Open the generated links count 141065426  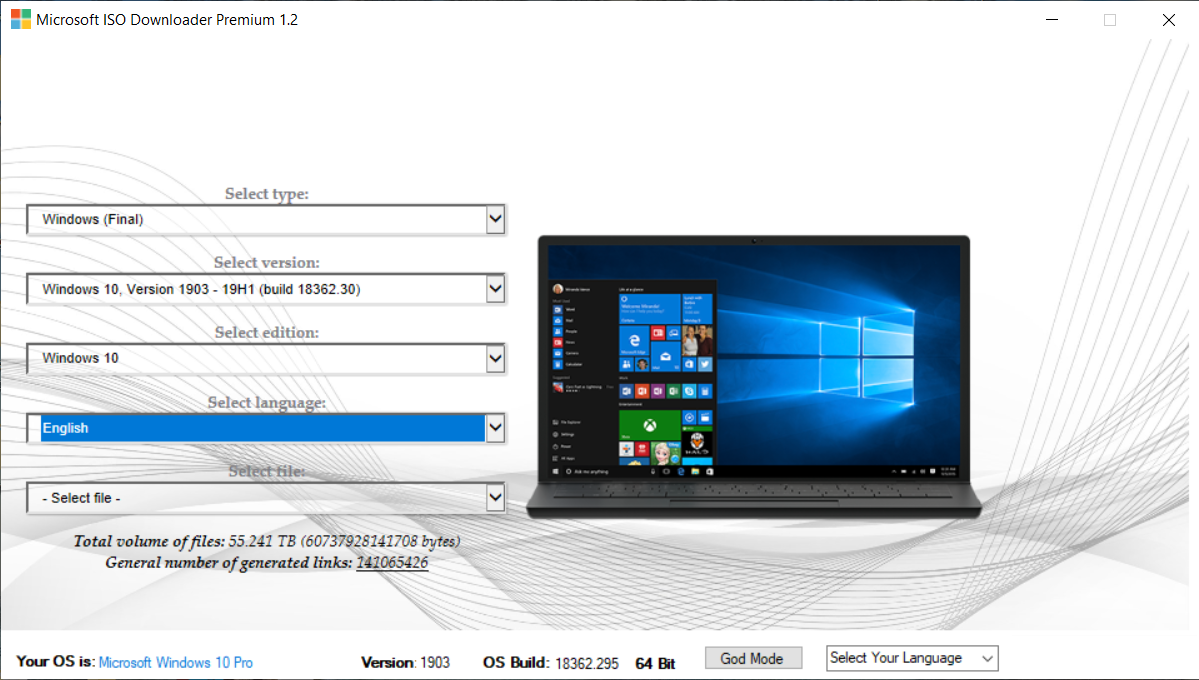(392, 563)
